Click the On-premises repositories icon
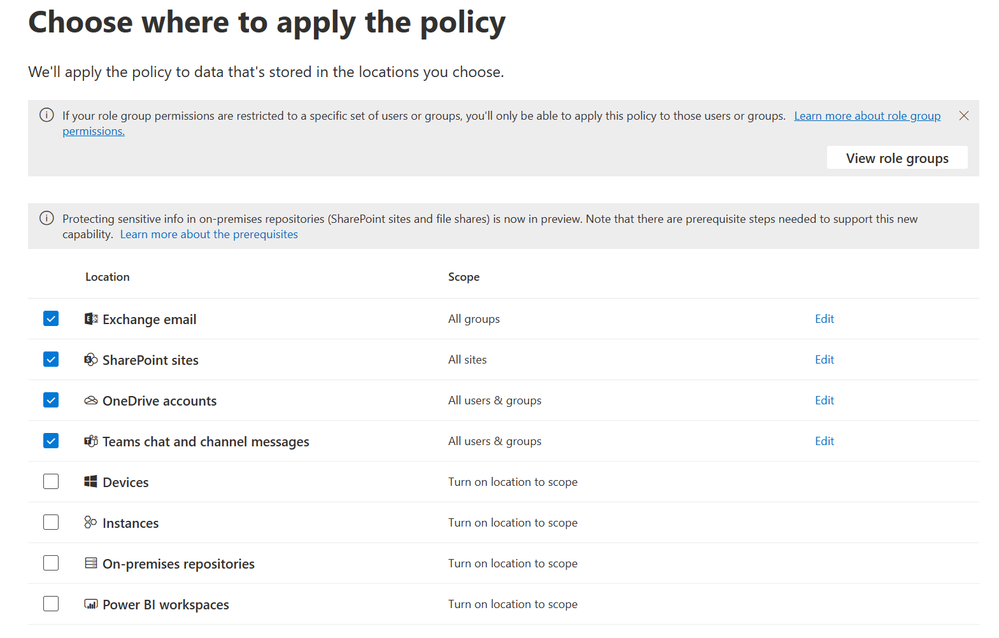The width and height of the screenshot is (999, 638). point(91,564)
